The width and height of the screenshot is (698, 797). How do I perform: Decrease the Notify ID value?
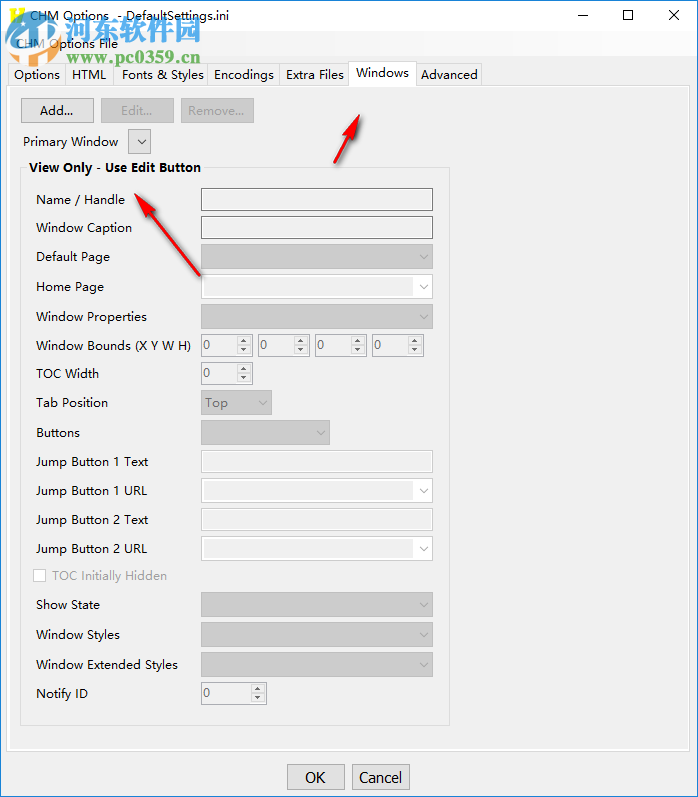point(258,698)
